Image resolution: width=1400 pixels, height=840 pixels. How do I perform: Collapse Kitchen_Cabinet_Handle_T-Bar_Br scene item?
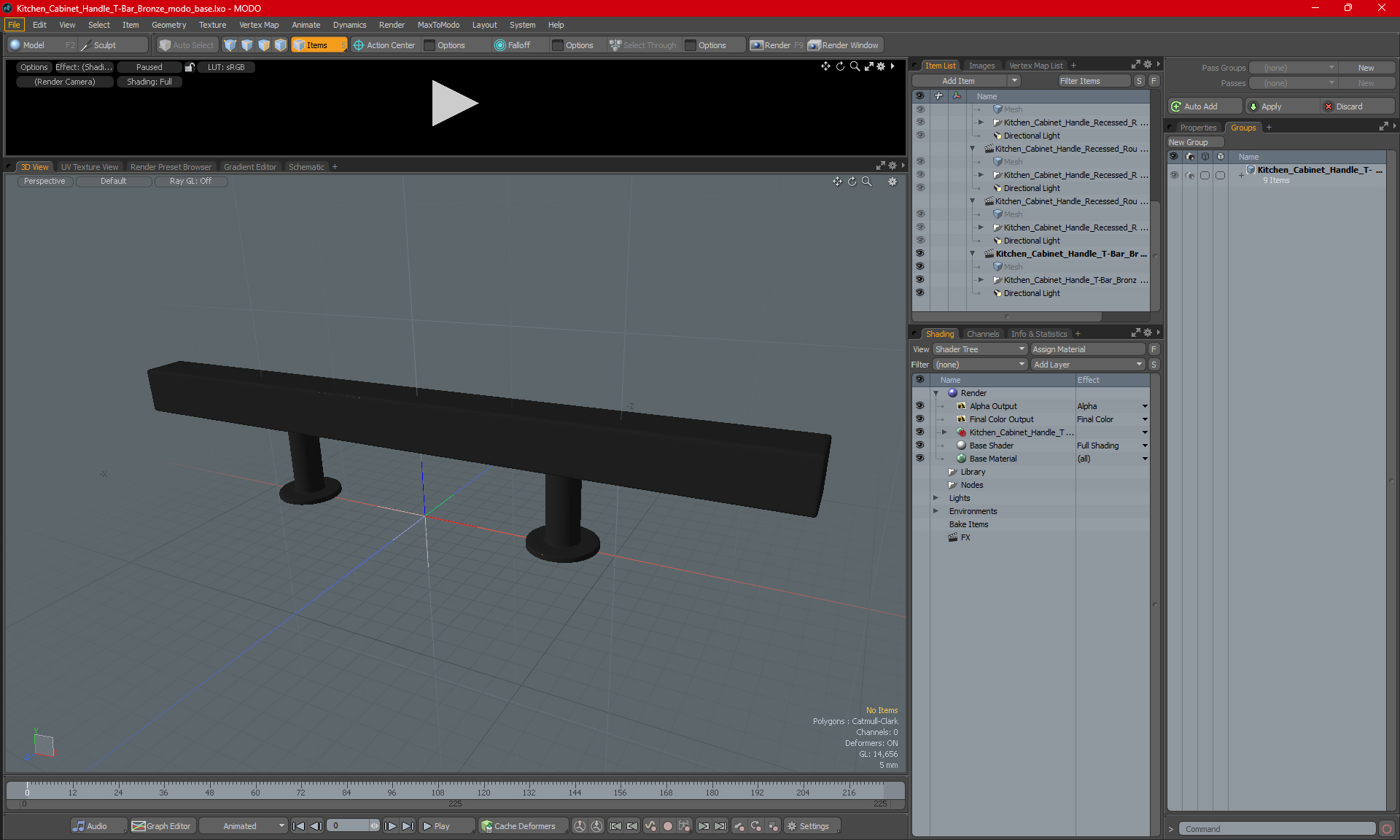click(972, 254)
